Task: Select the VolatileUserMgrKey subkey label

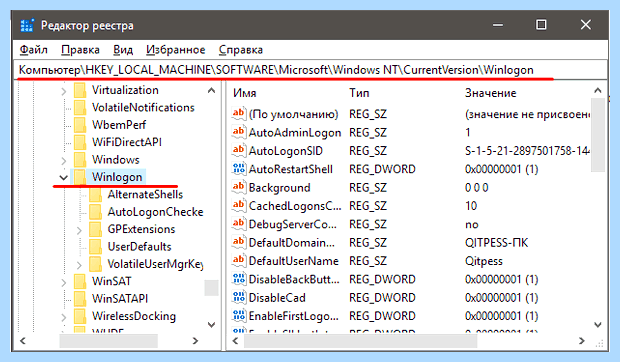Action: 155,264
